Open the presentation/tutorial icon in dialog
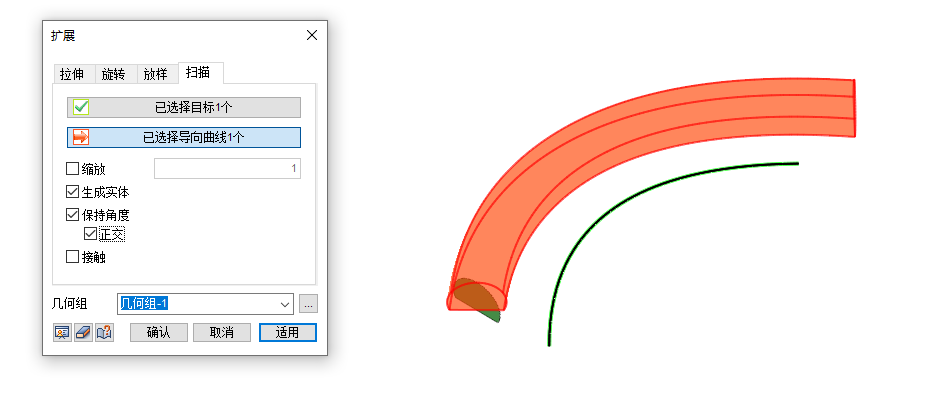The image size is (930, 411). [62, 333]
